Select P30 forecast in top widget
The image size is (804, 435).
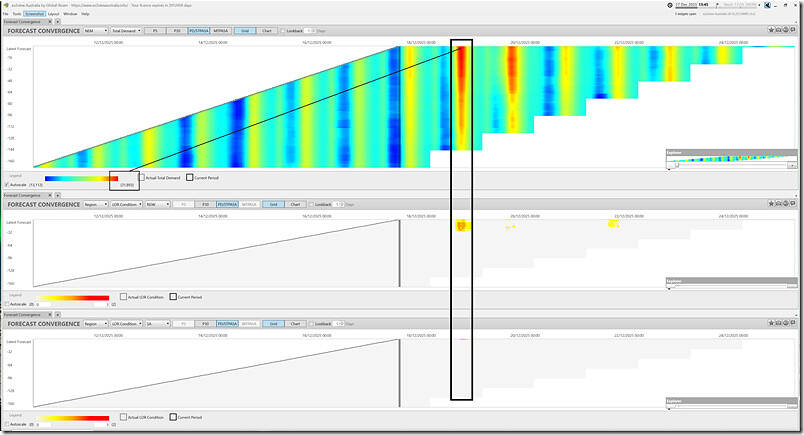[176, 31]
